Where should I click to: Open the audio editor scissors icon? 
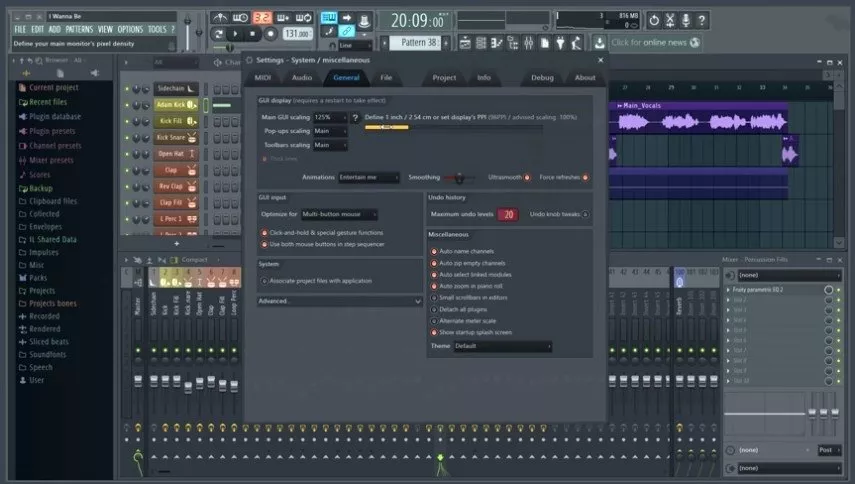(x=670, y=21)
